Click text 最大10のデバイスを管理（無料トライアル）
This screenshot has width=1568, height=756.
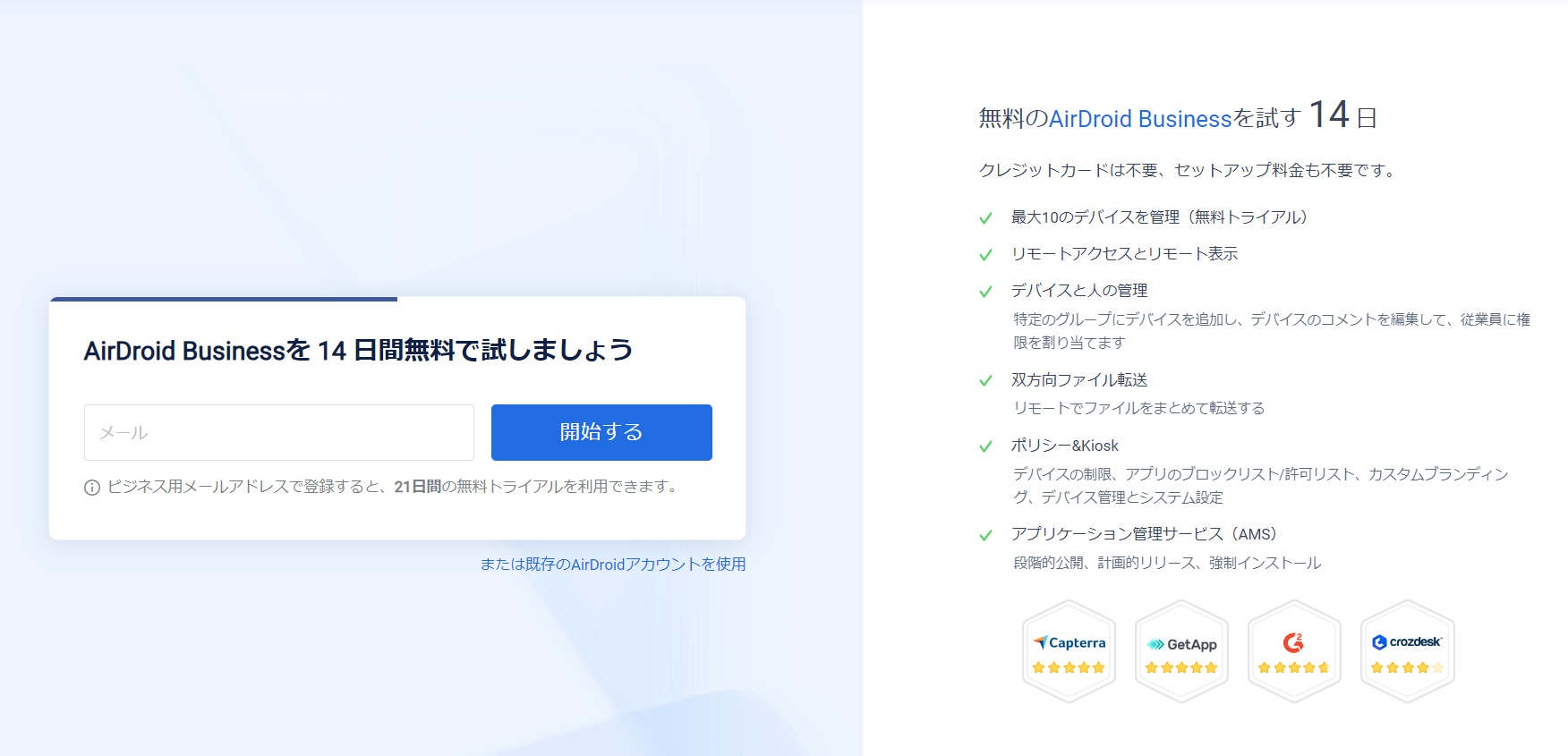pyautogui.click(x=1160, y=217)
